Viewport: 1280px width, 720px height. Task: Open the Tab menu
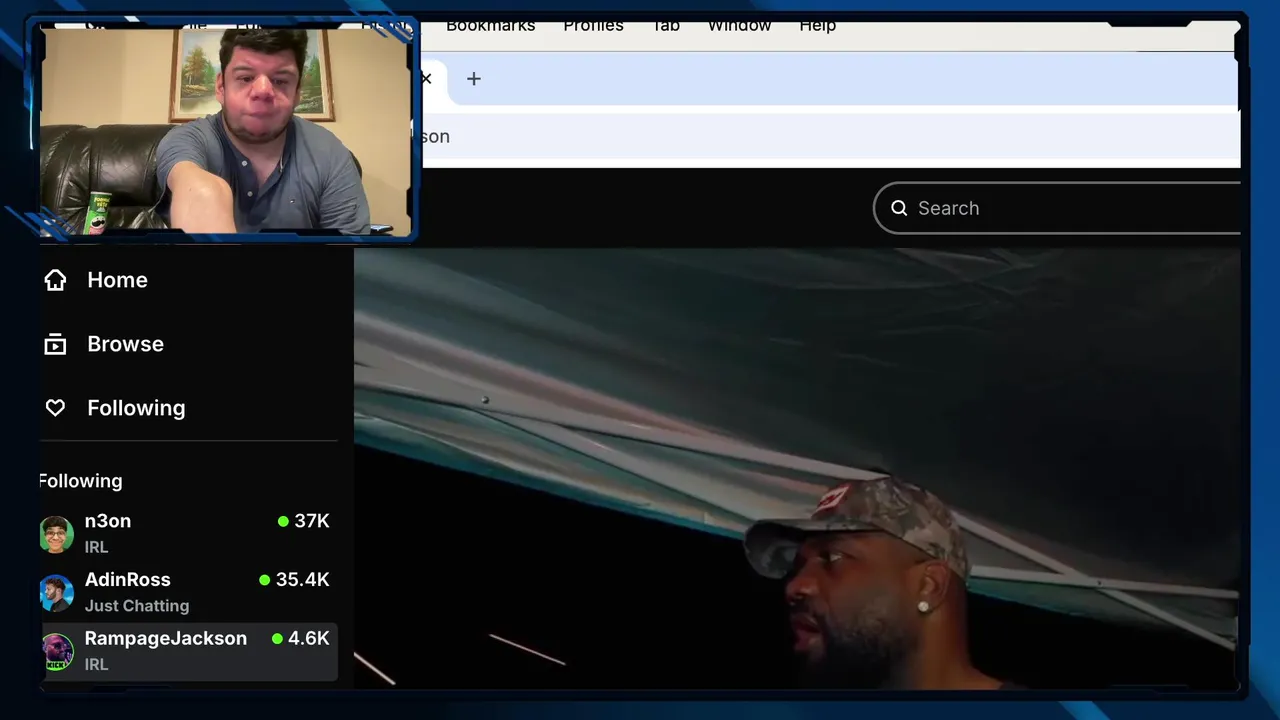[x=666, y=25]
